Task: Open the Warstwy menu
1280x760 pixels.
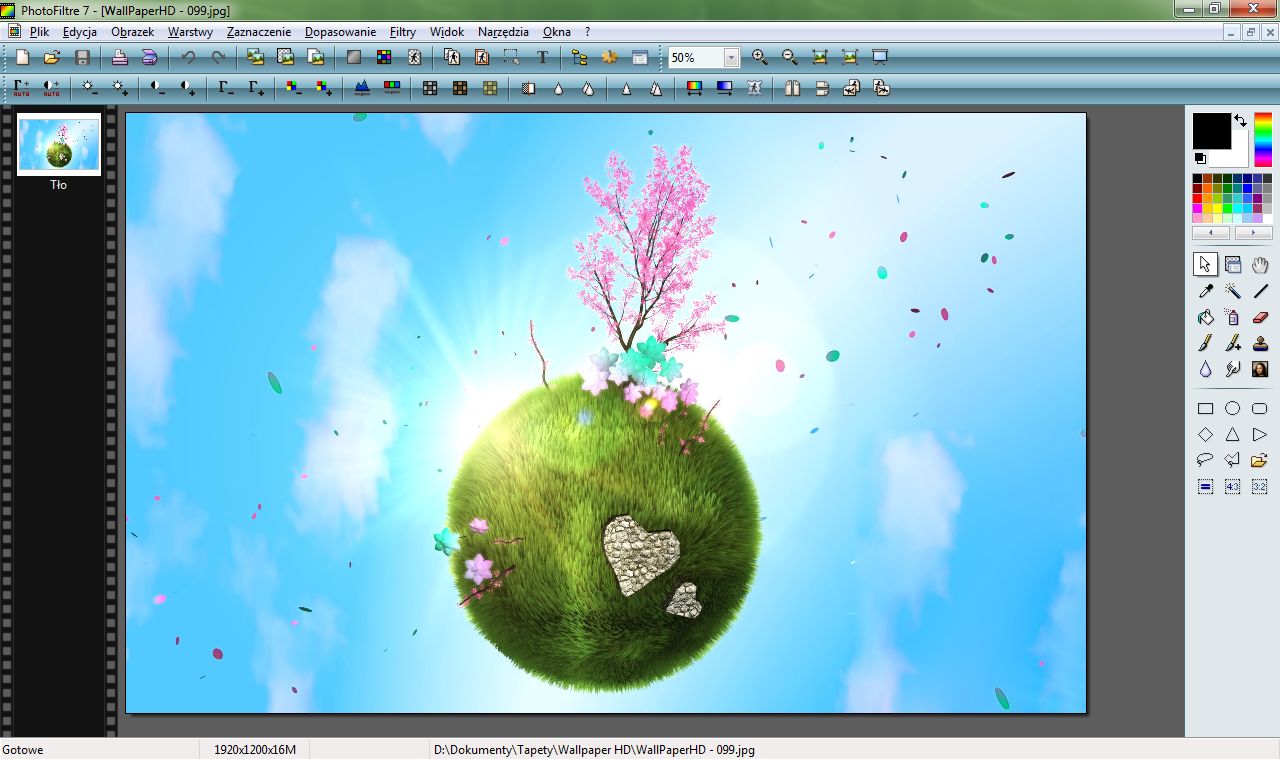Action: point(189,31)
